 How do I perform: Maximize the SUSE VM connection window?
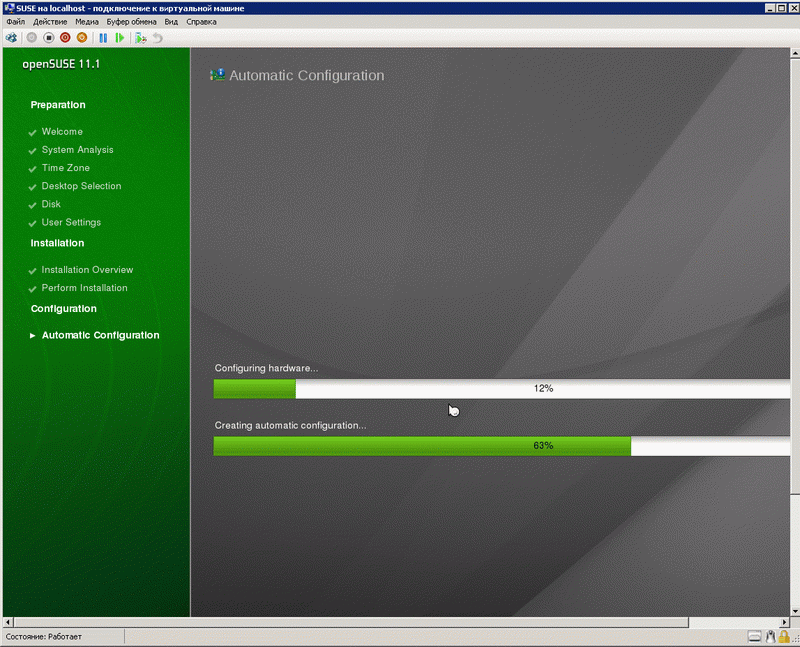(x=781, y=8)
